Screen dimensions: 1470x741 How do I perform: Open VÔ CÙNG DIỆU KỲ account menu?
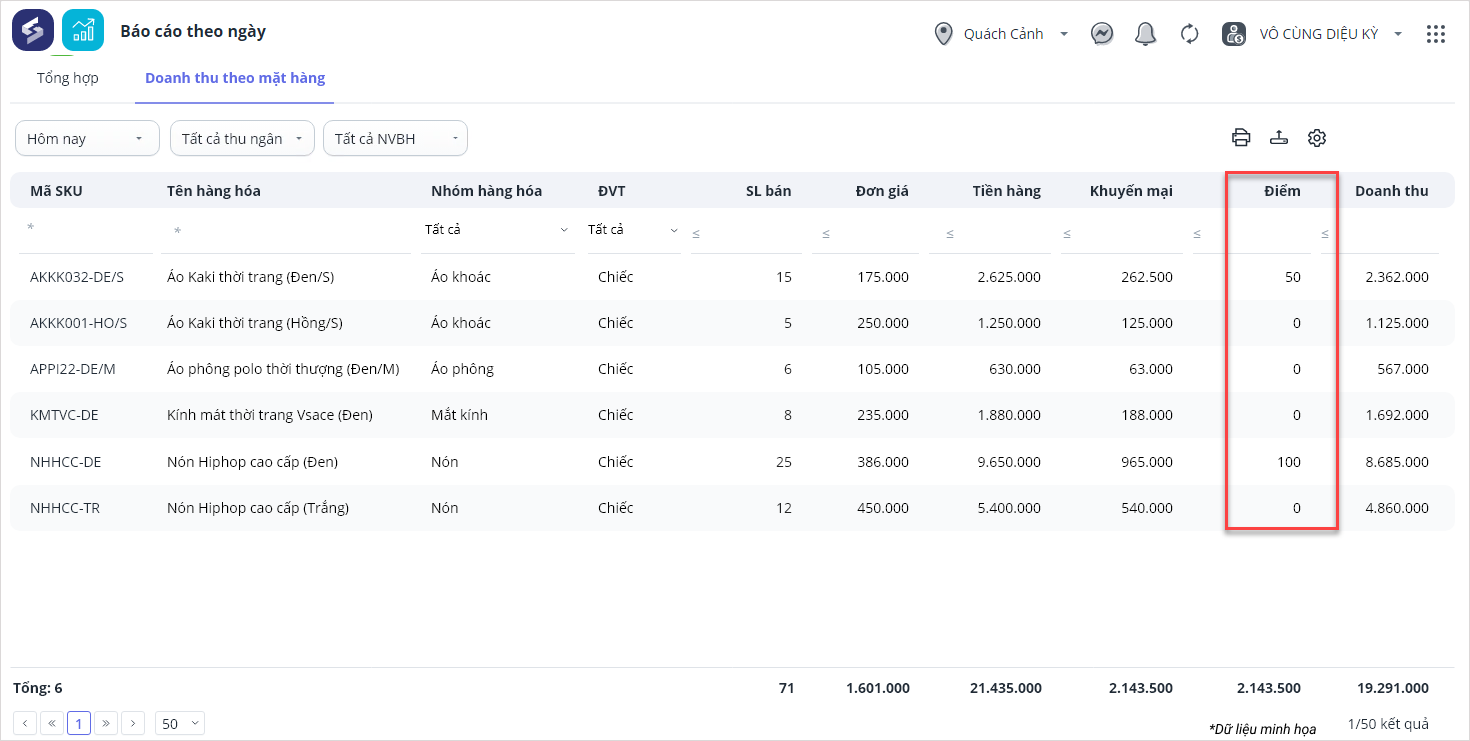(1318, 34)
